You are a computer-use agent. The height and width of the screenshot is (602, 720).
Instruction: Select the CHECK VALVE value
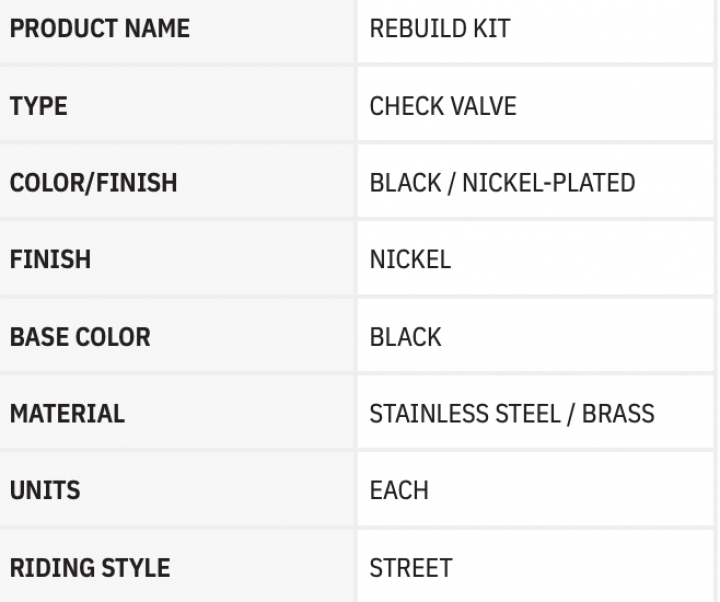tap(443, 106)
